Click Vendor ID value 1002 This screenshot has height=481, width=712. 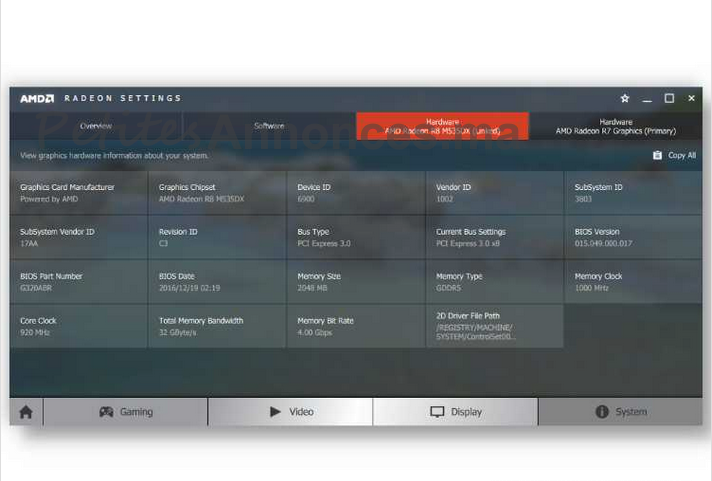point(445,199)
